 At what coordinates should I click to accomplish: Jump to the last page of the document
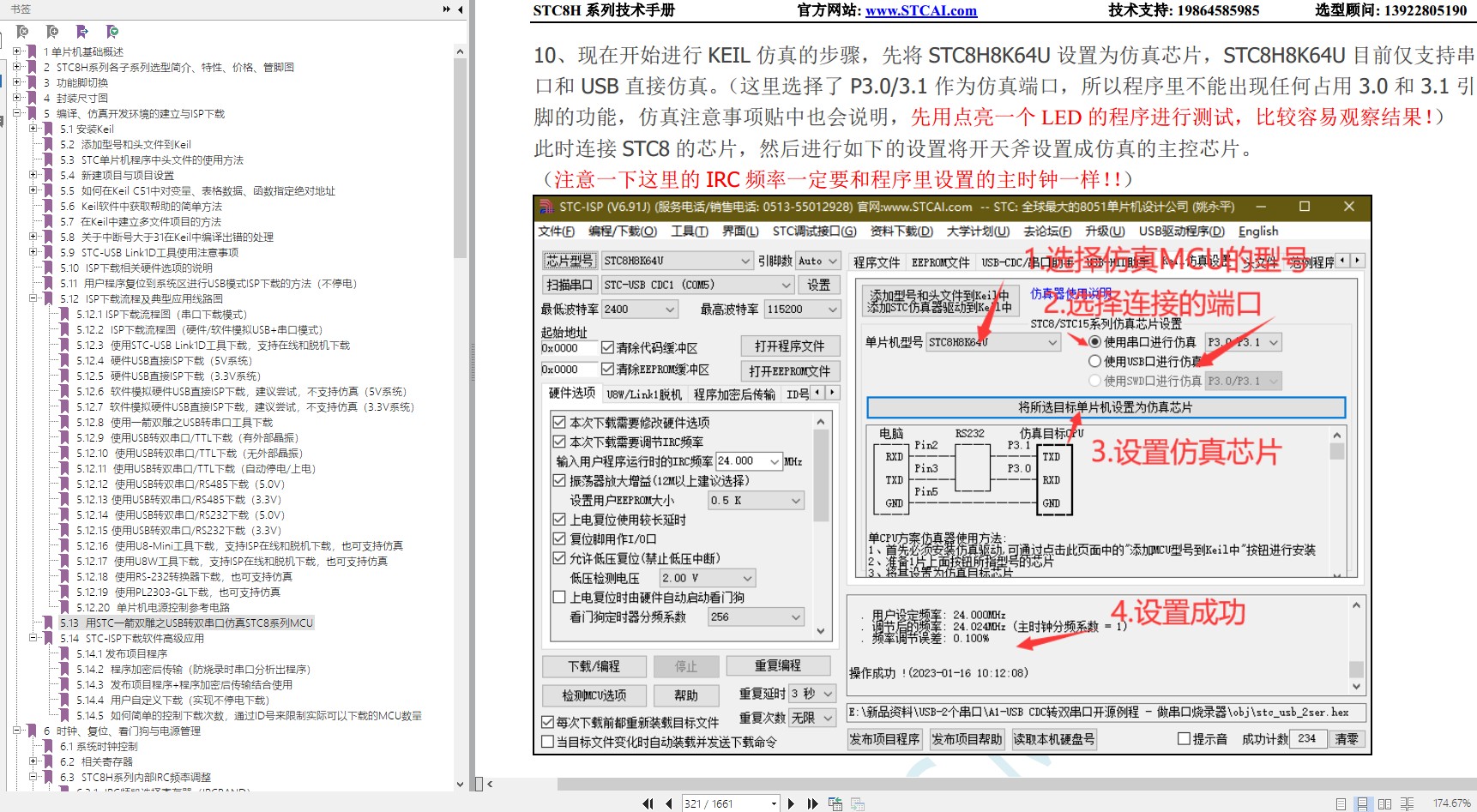click(x=812, y=803)
